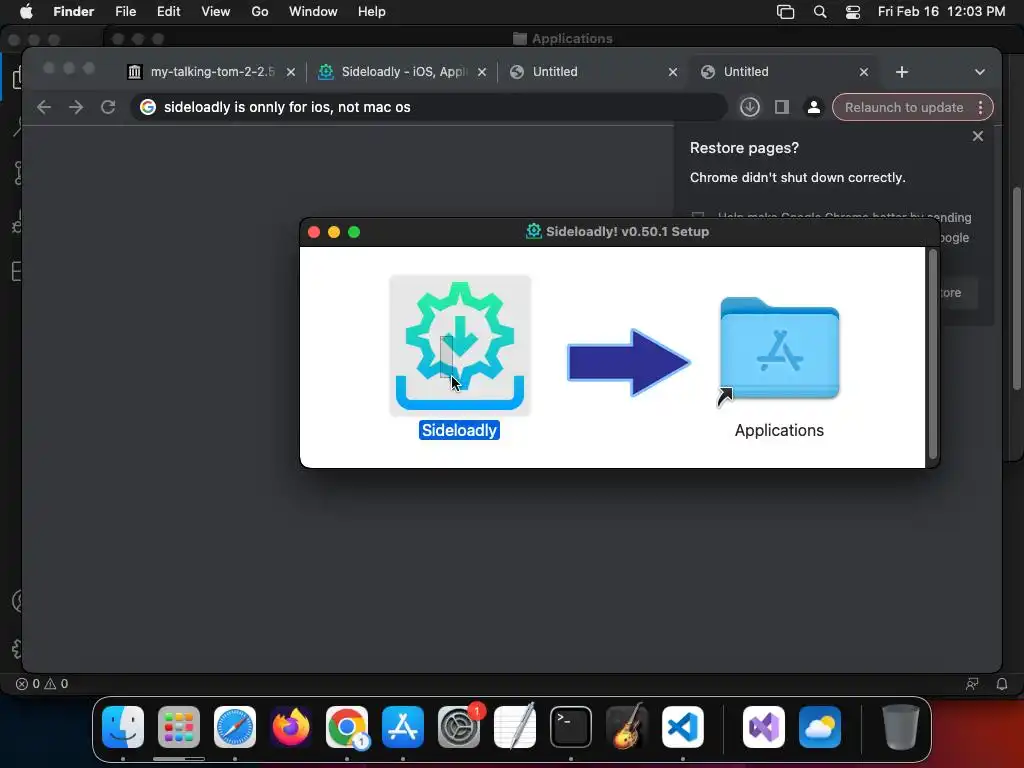Dismiss the Restore pages popup
The image size is (1024, 768).
(x=978, y=136)
